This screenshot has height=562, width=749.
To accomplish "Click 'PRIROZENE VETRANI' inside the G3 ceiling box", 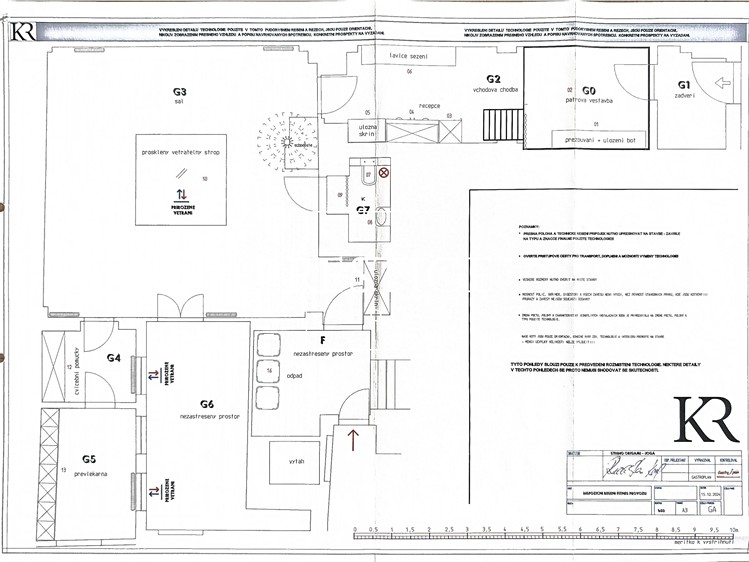I will (183, 210).
